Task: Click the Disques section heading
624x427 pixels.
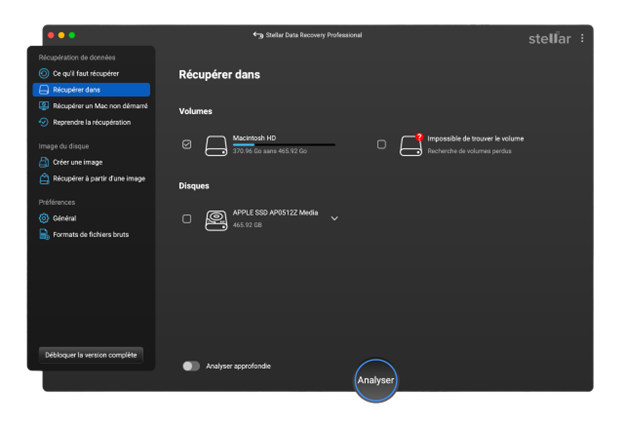Action: pyautogui.click(x=194, y=186)
